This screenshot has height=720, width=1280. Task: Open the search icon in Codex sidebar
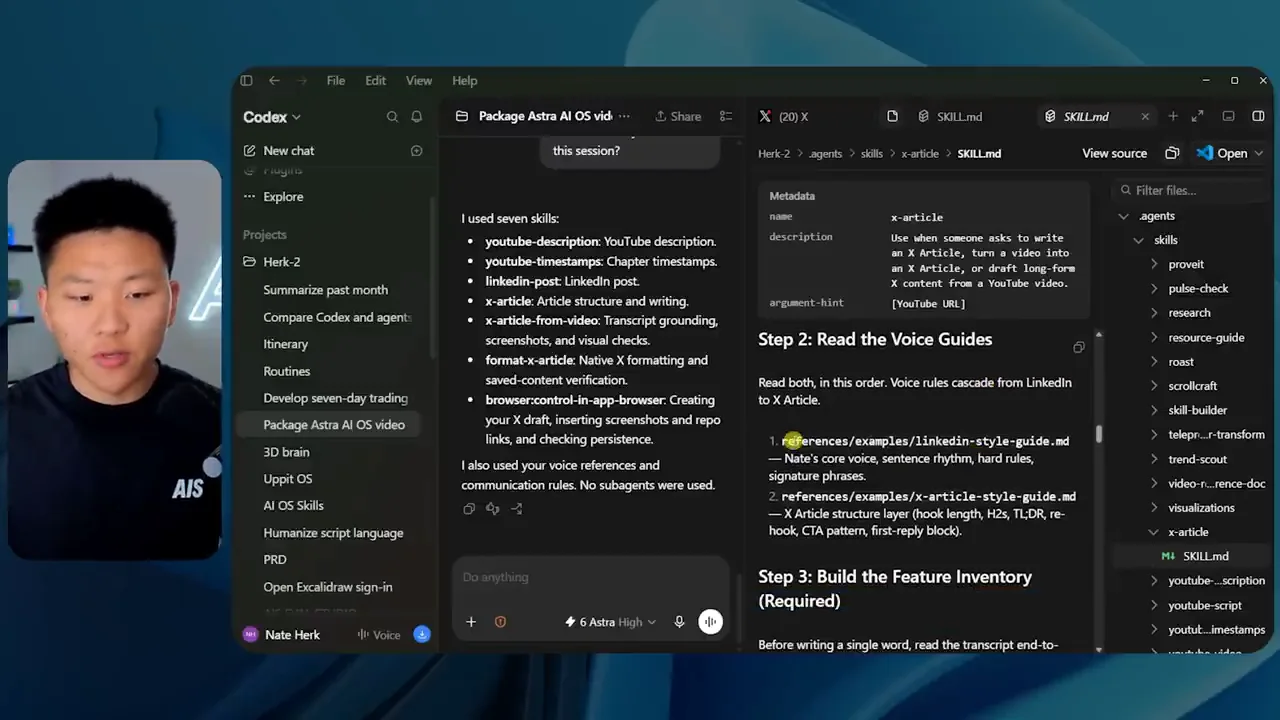392,117
